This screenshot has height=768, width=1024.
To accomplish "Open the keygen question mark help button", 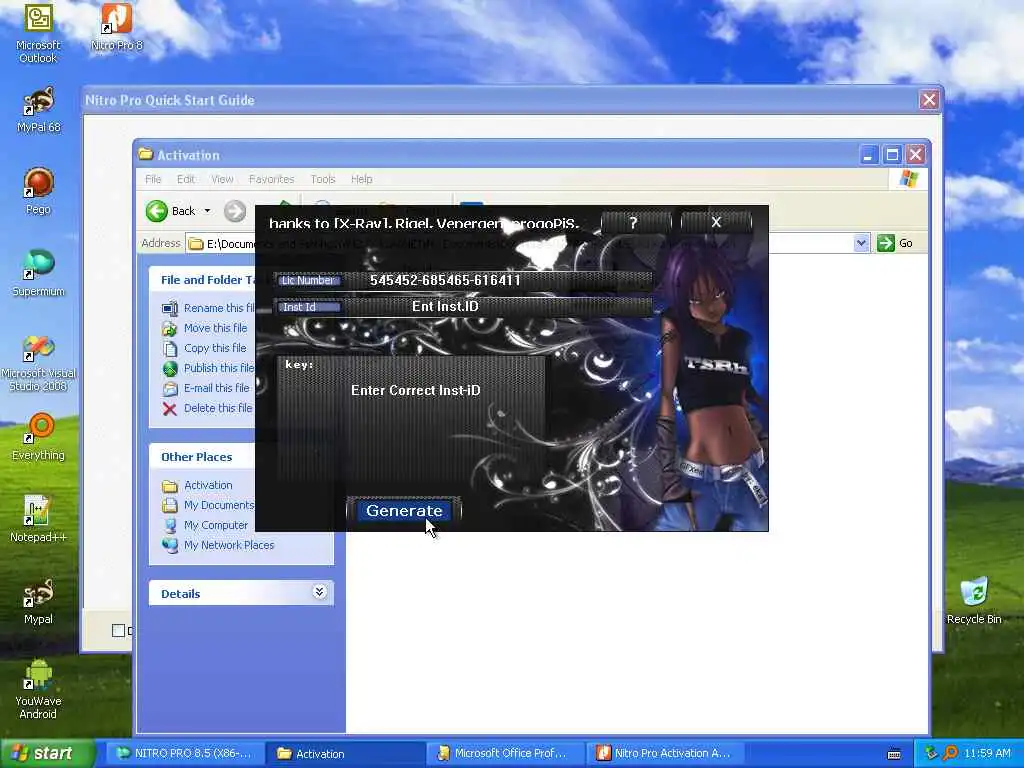I will (636, 223).
